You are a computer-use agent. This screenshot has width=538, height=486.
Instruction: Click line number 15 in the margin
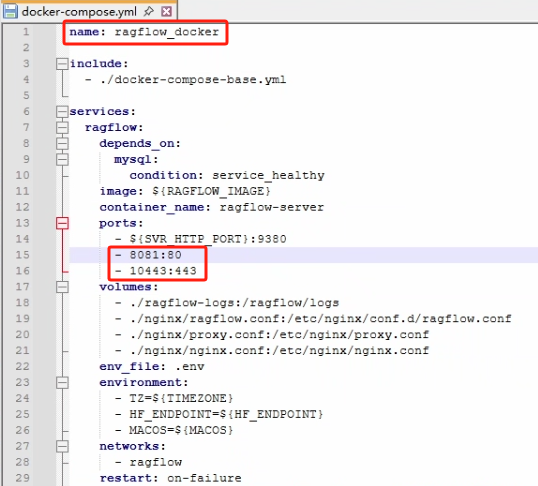23,255
